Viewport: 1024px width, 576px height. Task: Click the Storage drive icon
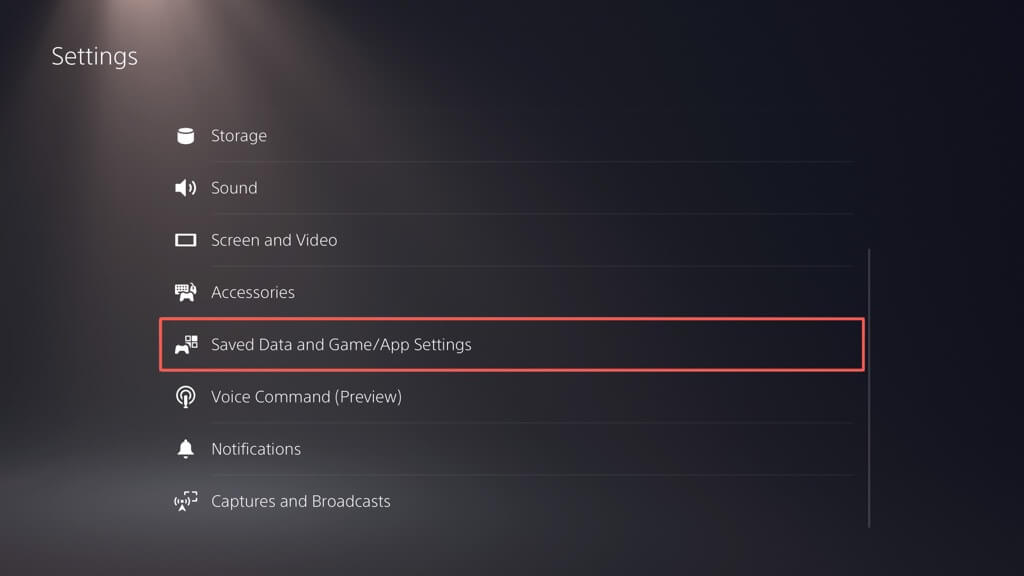pos(185,136)
